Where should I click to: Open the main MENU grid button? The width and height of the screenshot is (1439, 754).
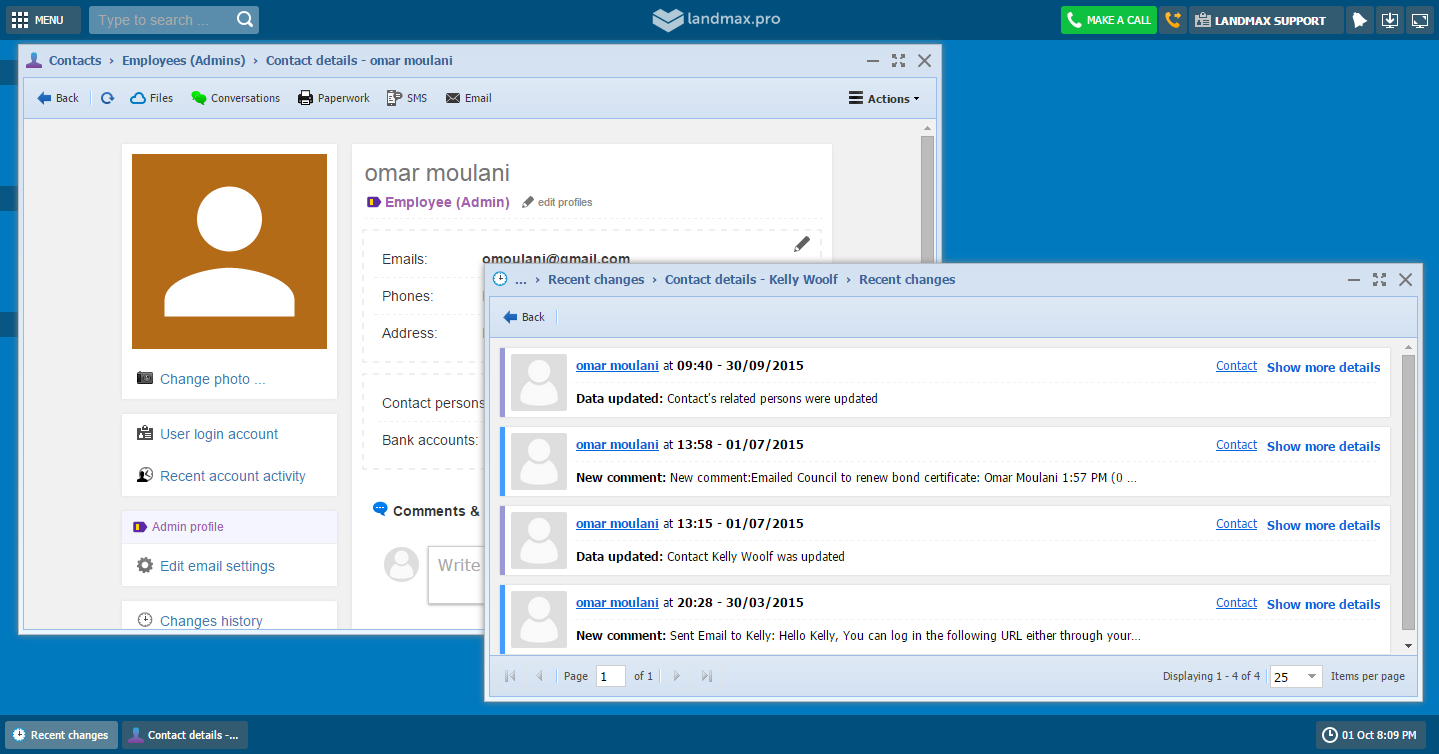(38, 20)
